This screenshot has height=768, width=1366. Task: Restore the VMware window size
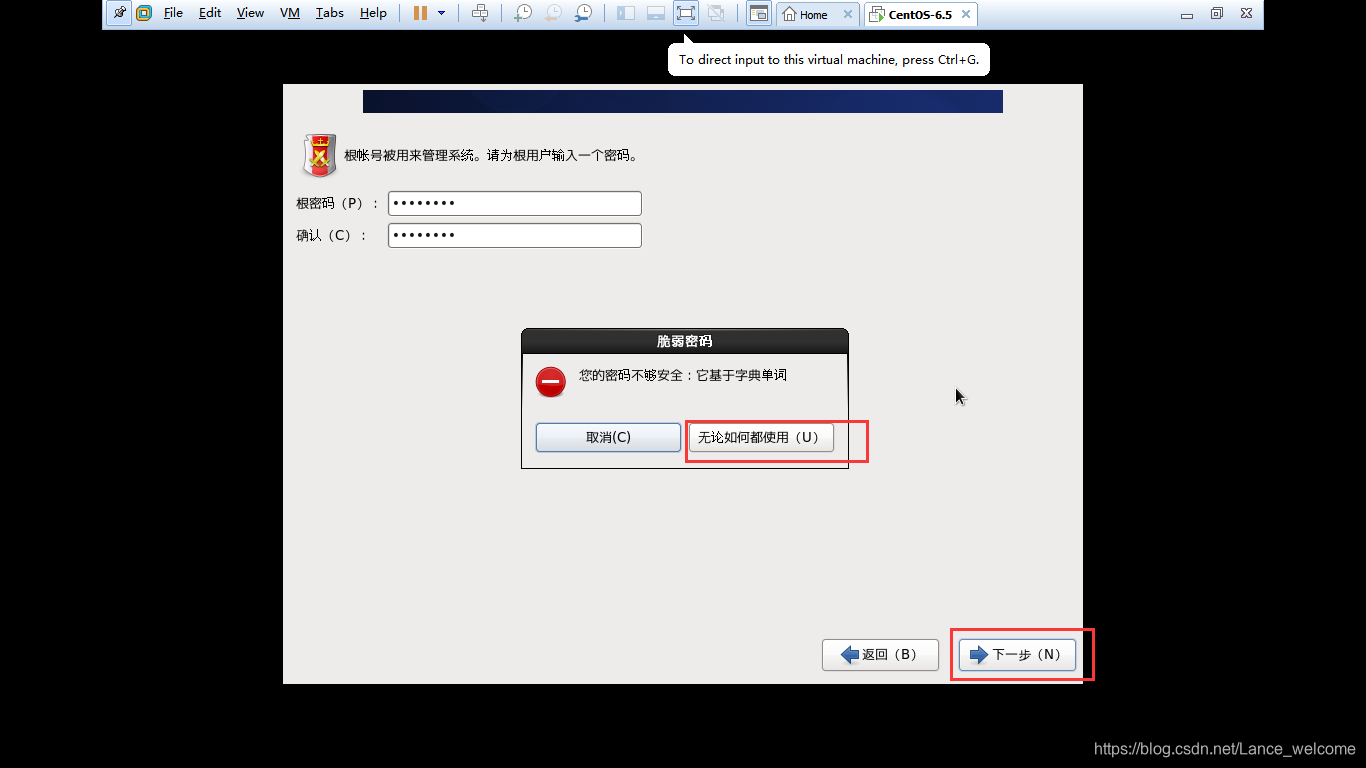(x=1217, y=14)
